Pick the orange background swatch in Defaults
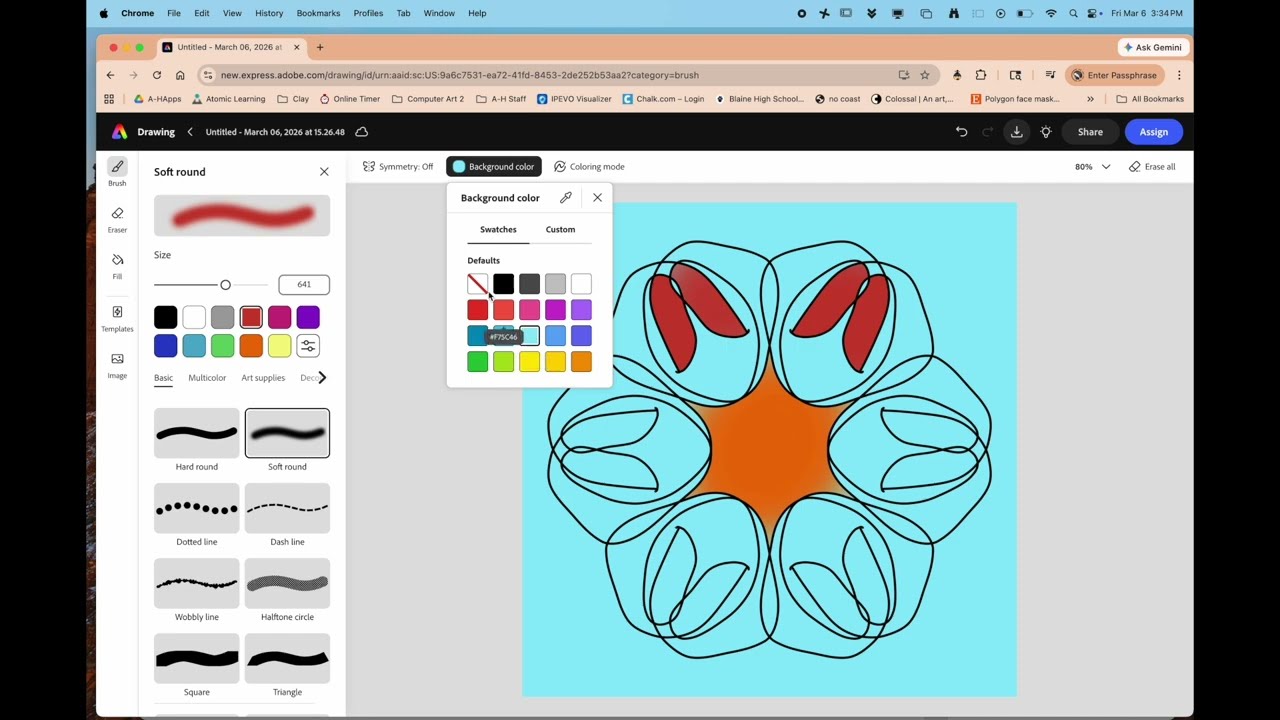 click(581, 362)
